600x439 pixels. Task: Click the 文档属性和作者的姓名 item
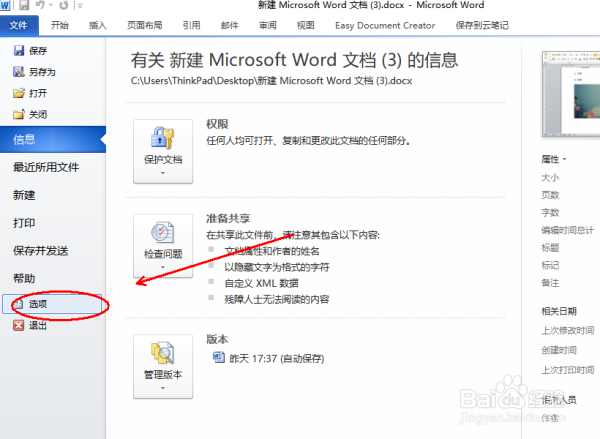coord(272,251)
